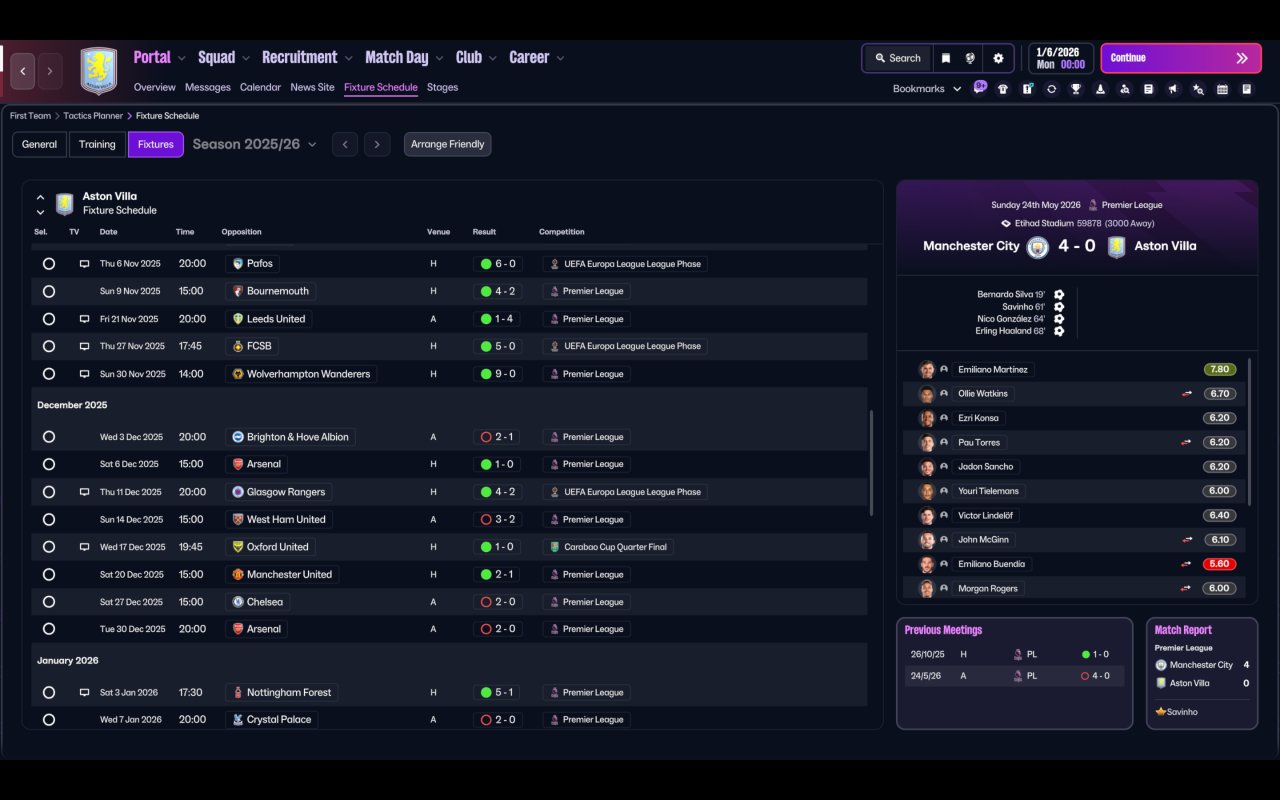Open the document report bookmark icon

click(x=1148, y=89)
